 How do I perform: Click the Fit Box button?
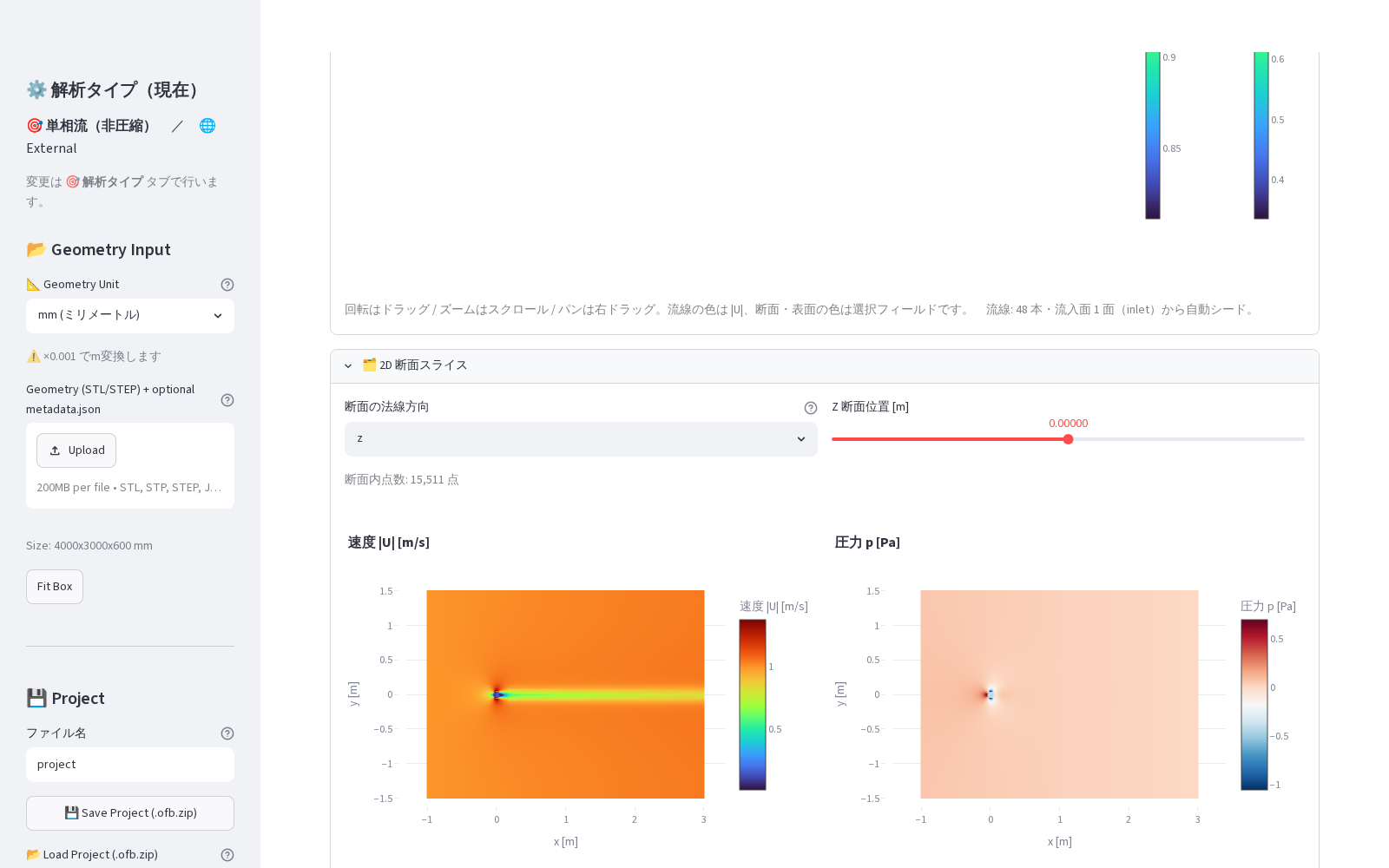tap(55, 587)
